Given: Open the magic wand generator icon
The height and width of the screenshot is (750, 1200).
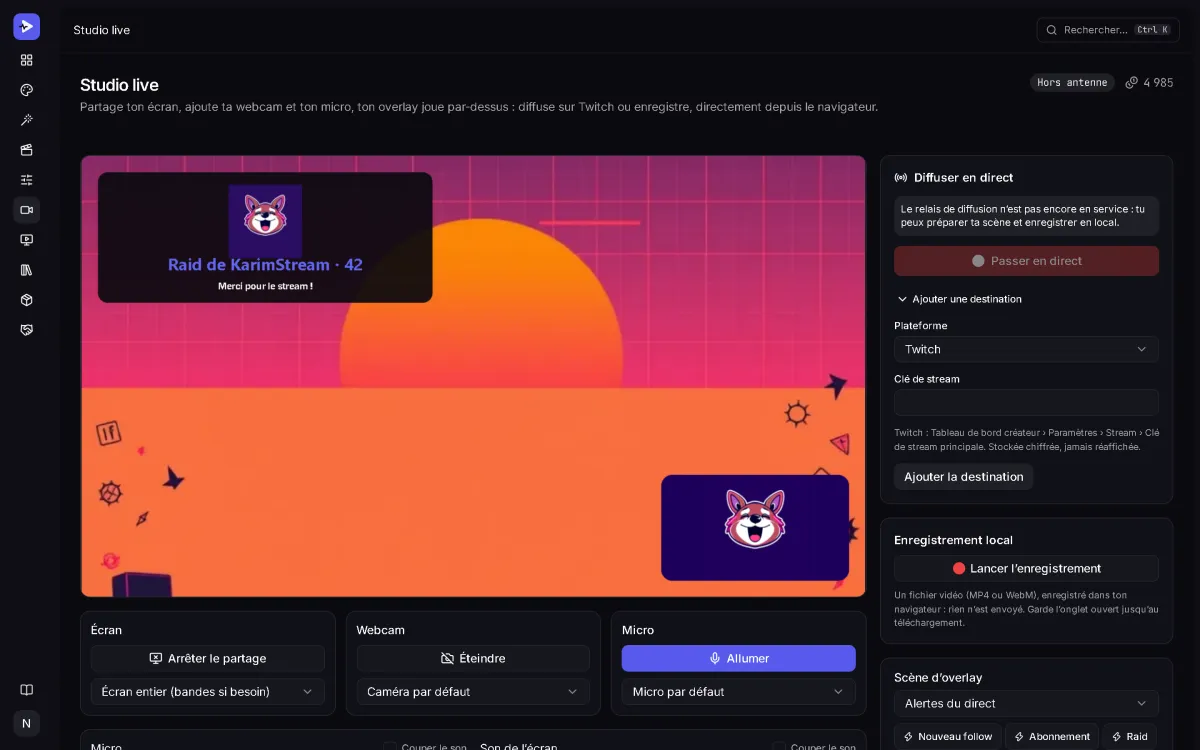Looking at the screenshot, I should (x=27, y=120).
